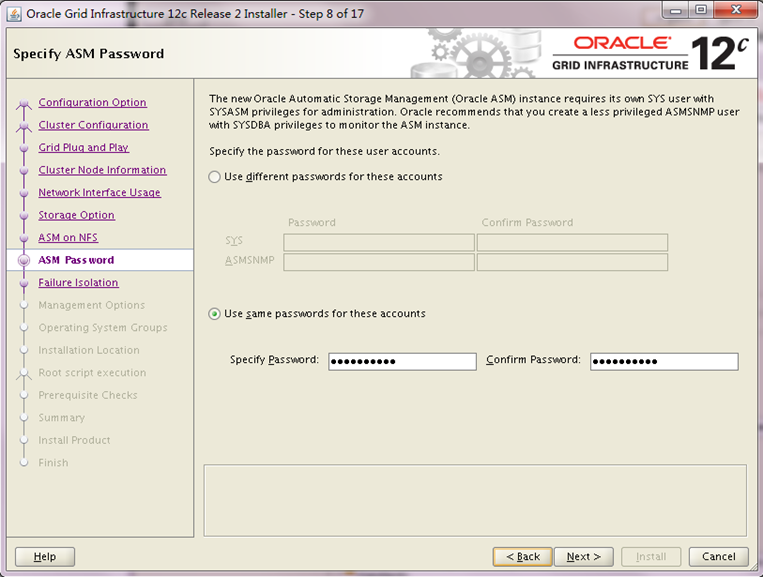Open the Configuration Option step
Image resolution: width=763 pixels, height=577 pixels.
(x=92, y=103)
